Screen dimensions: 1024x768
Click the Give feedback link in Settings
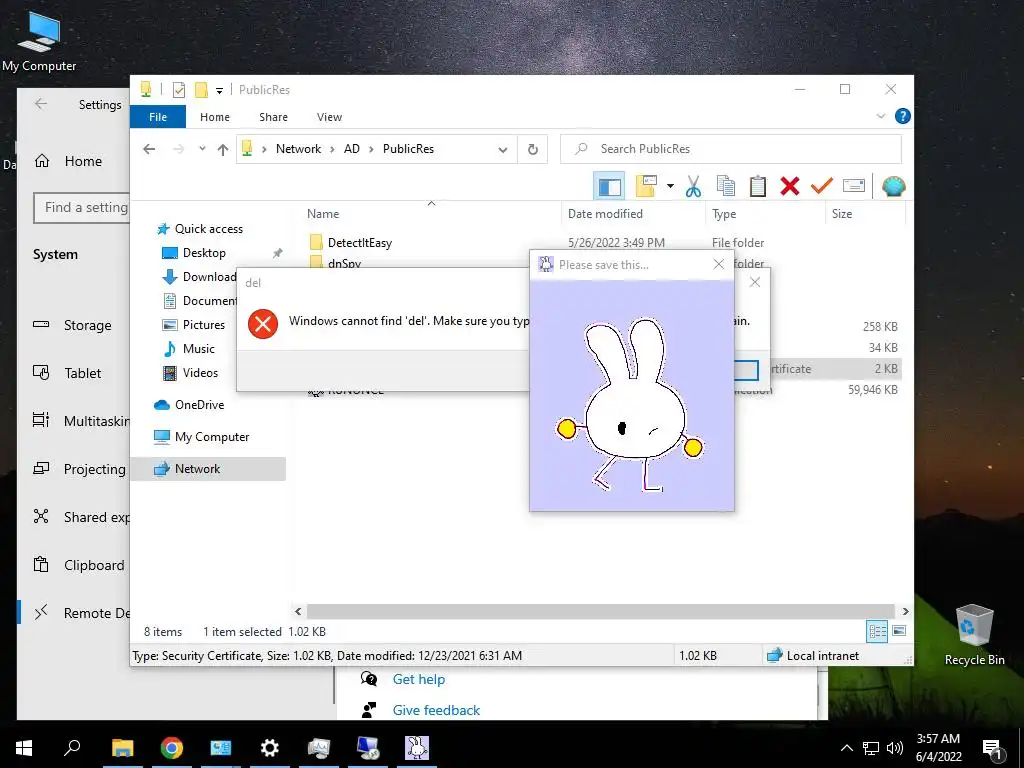coord(436,710)
